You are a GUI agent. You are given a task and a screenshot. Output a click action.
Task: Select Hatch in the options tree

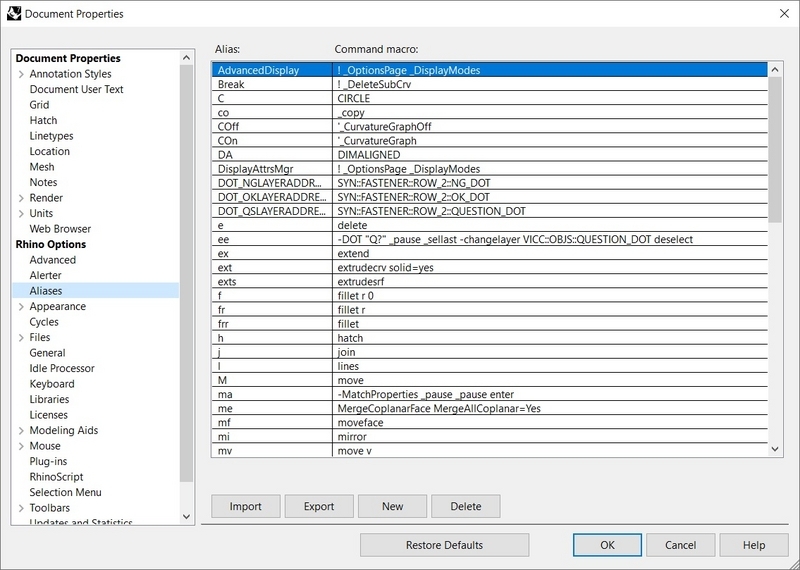43,120
